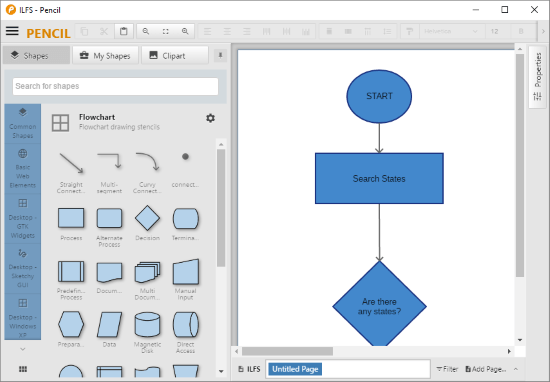Click the Search for shapes field
The width and height of the screenshot is (550, 382).
coord(115,86)
